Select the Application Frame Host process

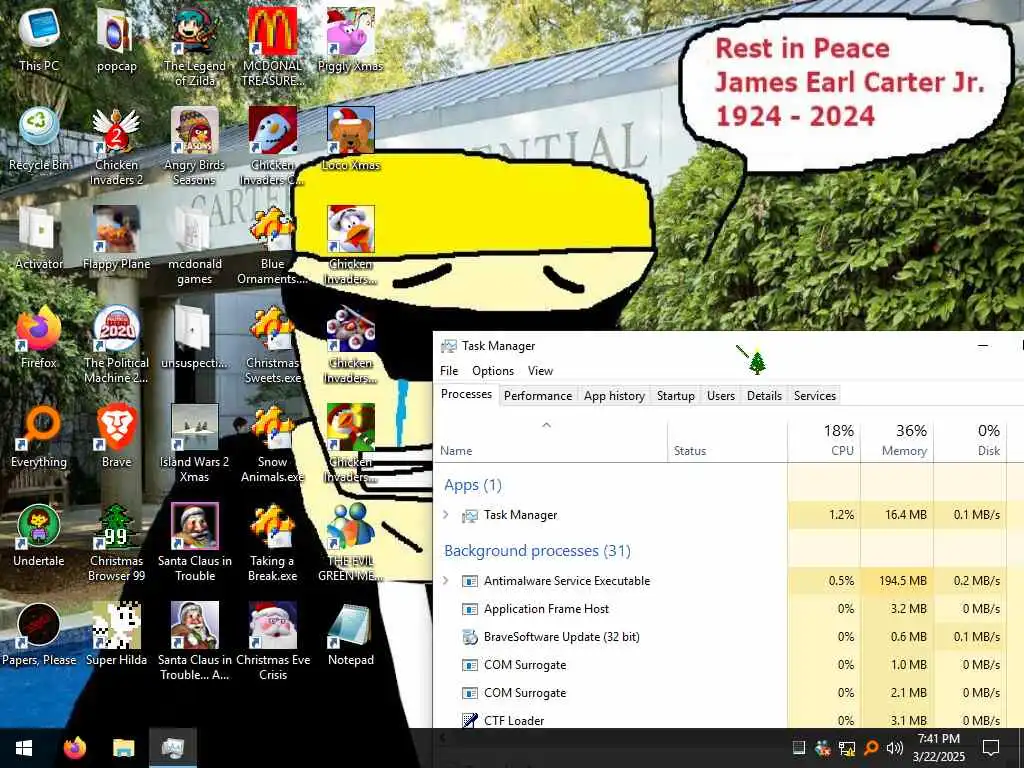coord(729,609)
